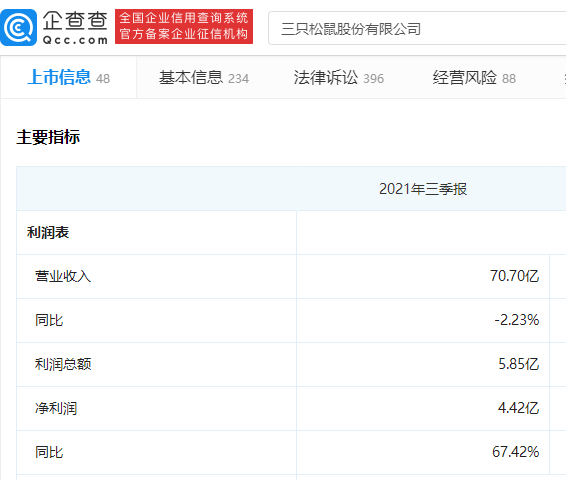This screenshot has height=480, width=566.
Task: Click the 5.85亿 total profit value
Action: pos(518,364)
